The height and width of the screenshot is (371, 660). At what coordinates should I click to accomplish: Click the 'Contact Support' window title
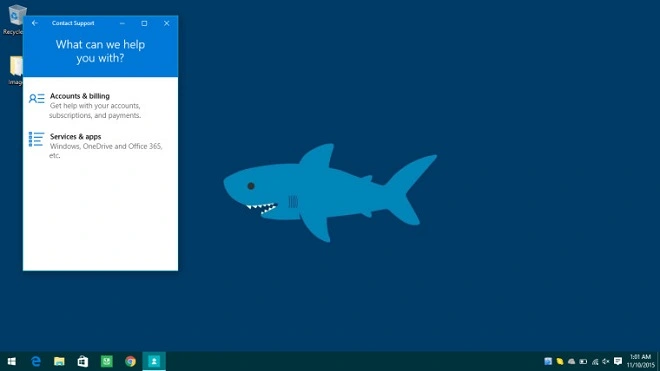pos(73,23)
